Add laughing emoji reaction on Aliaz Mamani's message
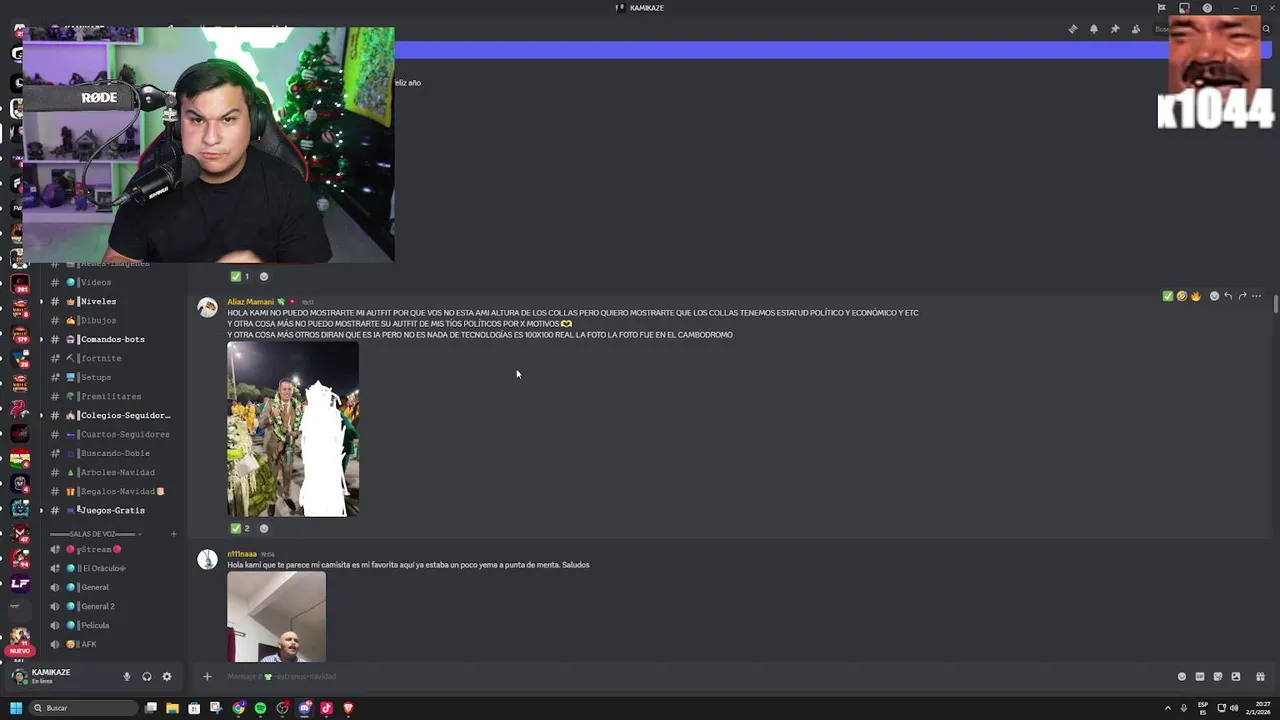 [1182, 296]
